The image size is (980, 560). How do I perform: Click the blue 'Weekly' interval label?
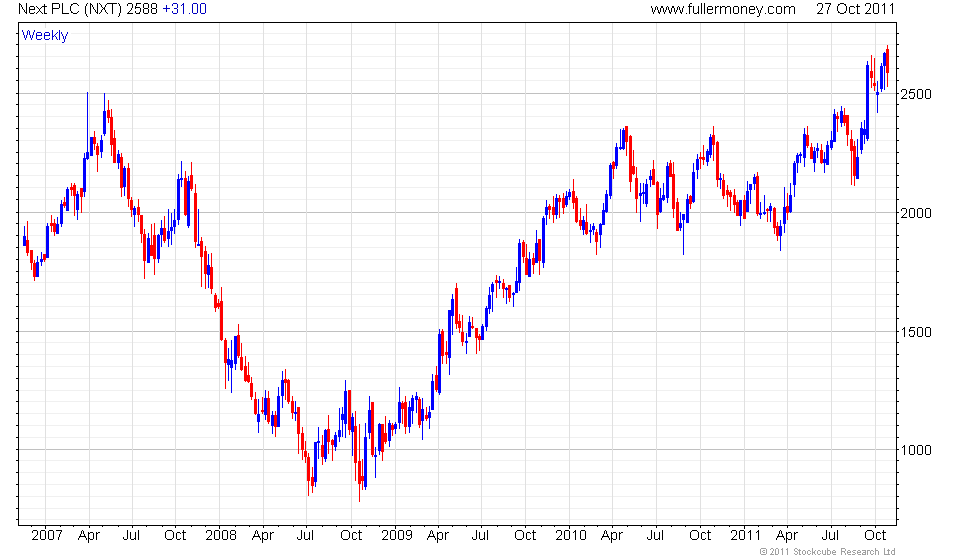click(44, 36)
